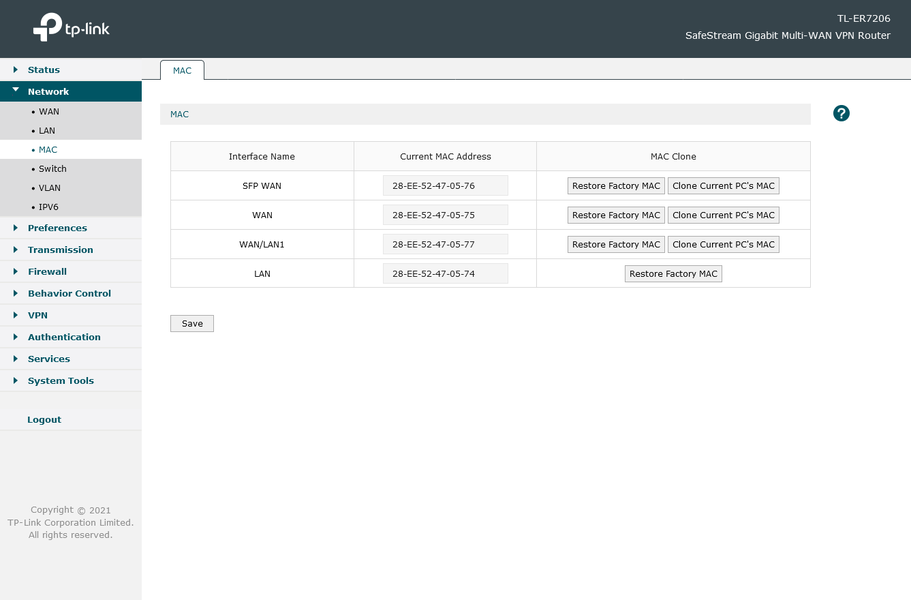911x600 pixels.
Task: Click the Save button
Action: click(x=192, y=324)
